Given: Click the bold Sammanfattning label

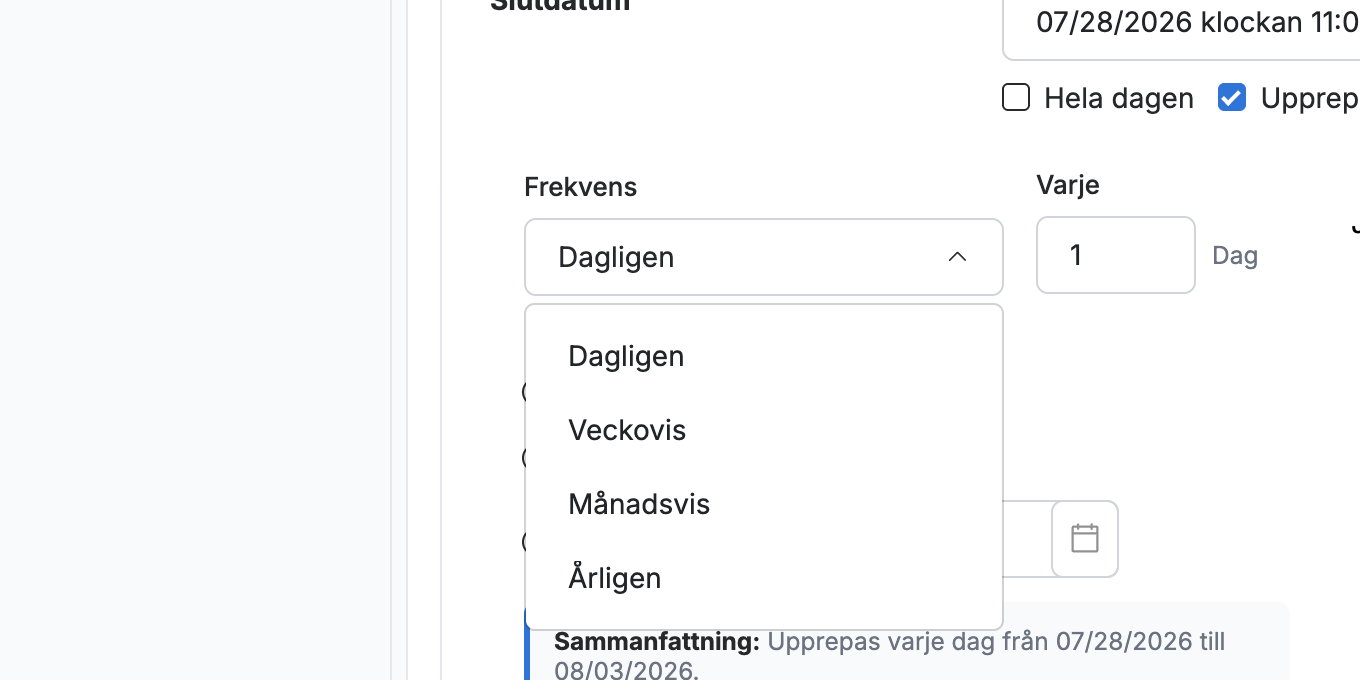Looking at the screenshot, I should click(x=657, y=641).
